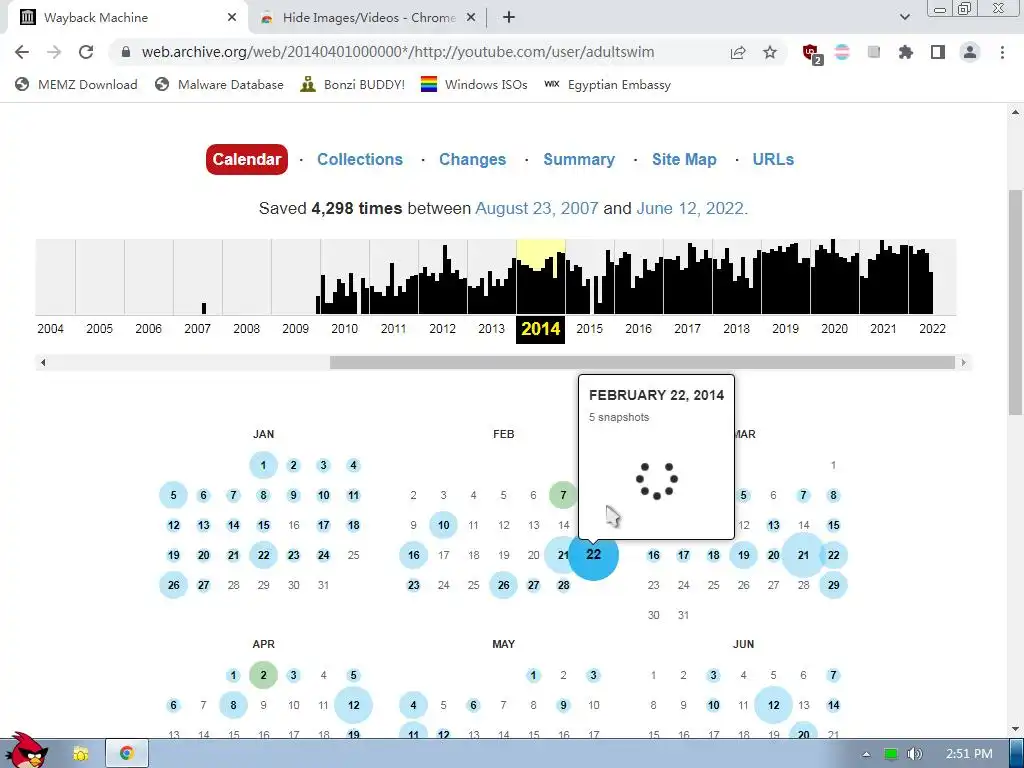Screen dimensions: 1024x768
Task: Go back with browser back arrow
Action: pyautogui.click(x=22, y=52)
